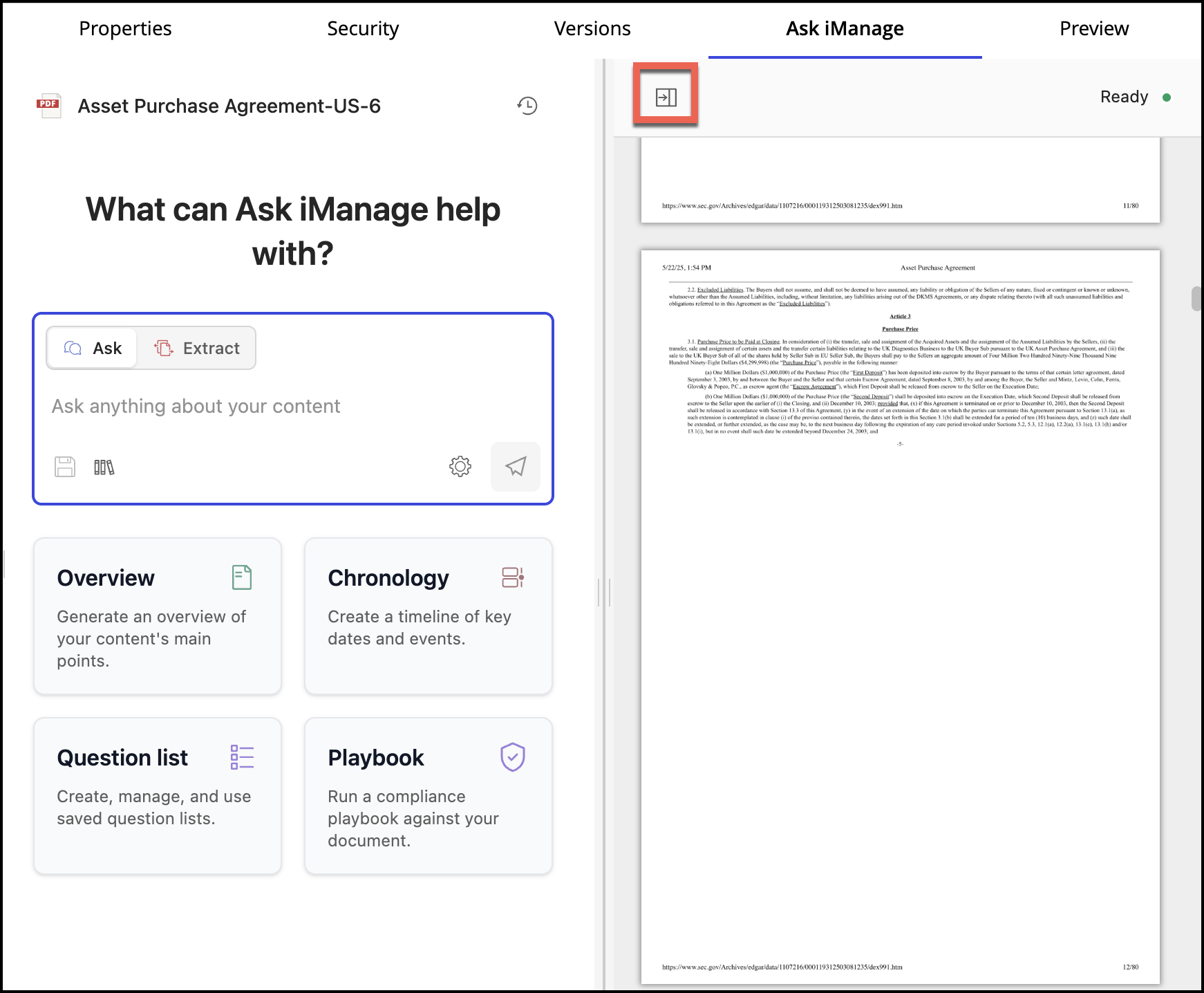Click the Ready status text
1204x993 pixels.
coord(1124,97)
